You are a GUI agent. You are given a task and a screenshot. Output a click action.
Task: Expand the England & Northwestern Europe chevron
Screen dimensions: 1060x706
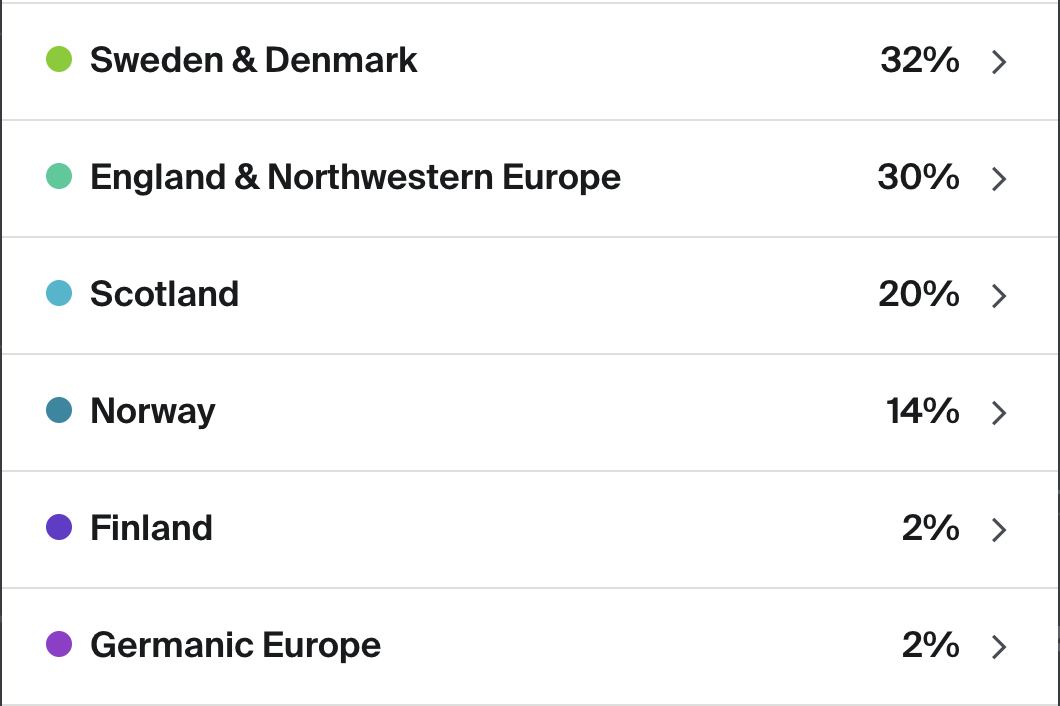point(998,179)
